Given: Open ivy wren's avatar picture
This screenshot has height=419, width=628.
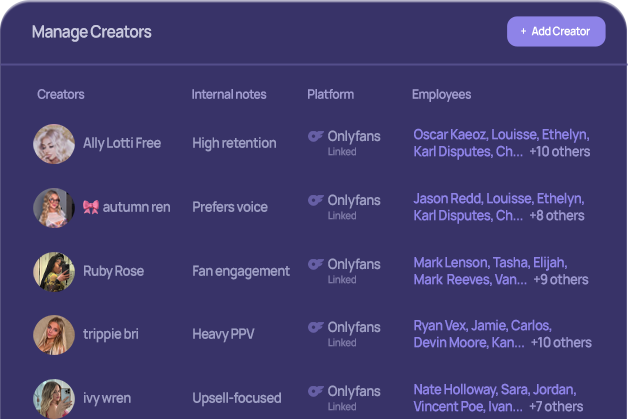Looking at the screenshot, I should click(x=54, y=399).
